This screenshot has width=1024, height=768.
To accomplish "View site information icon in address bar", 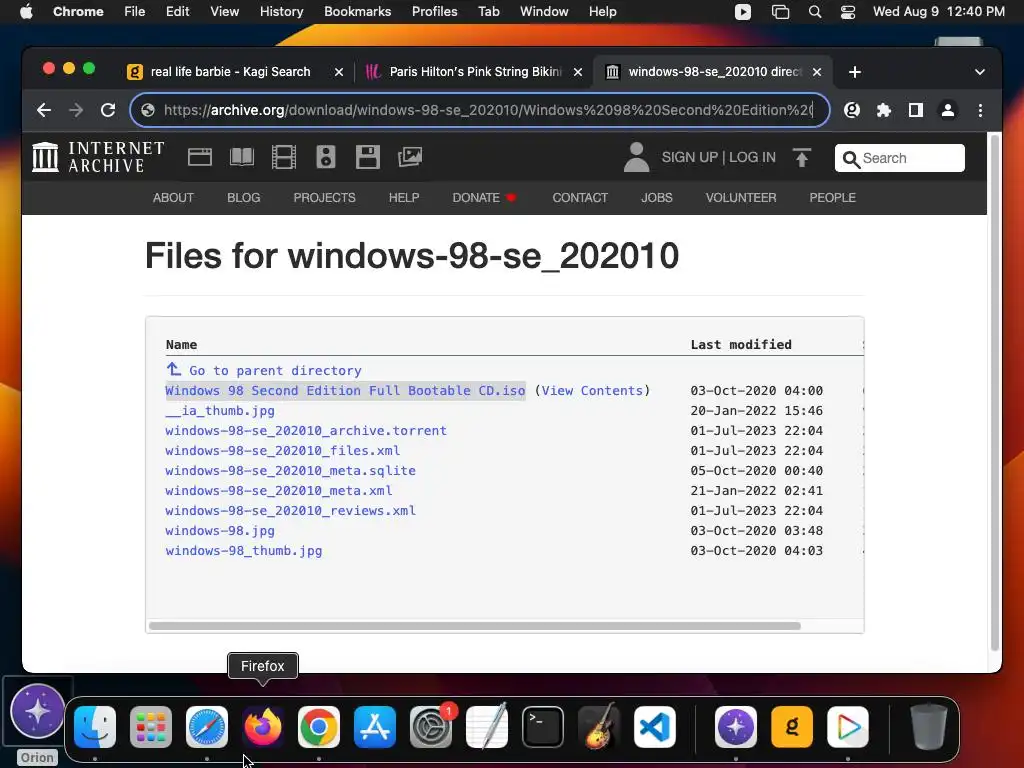I will coord(148,110).
